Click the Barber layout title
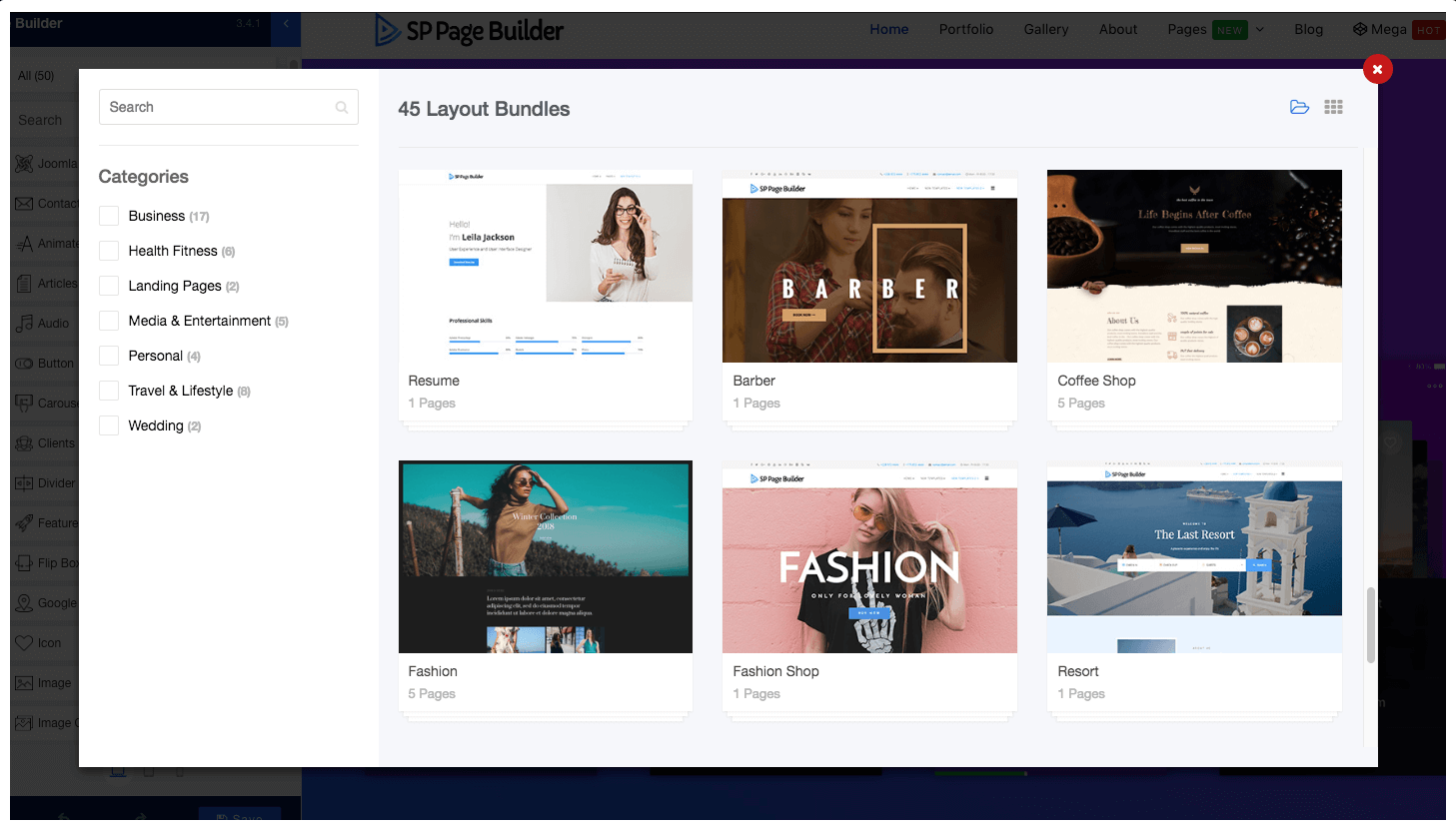The width and height of the screenshot is (1456, 830). (754, 381)
